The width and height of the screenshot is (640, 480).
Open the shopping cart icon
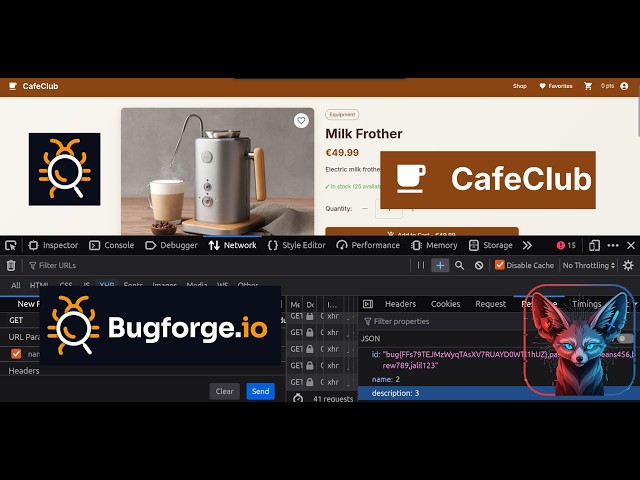click(x=588, y=86)
